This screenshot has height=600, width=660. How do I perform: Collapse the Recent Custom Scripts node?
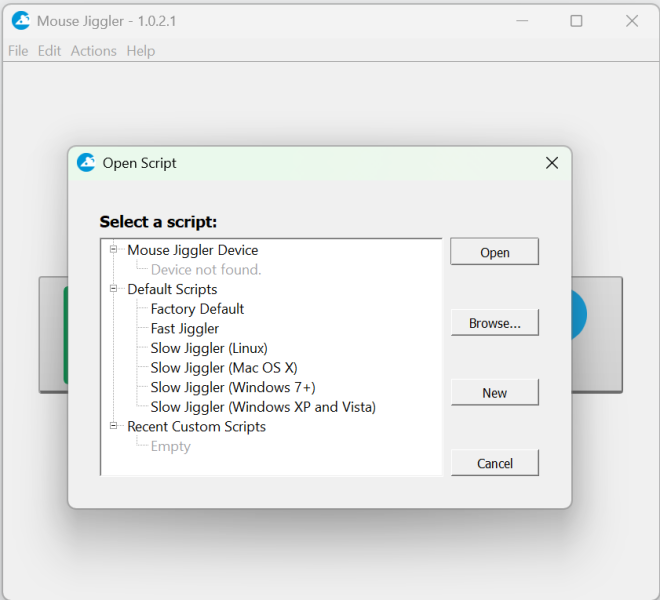click(x=114, y=426)
